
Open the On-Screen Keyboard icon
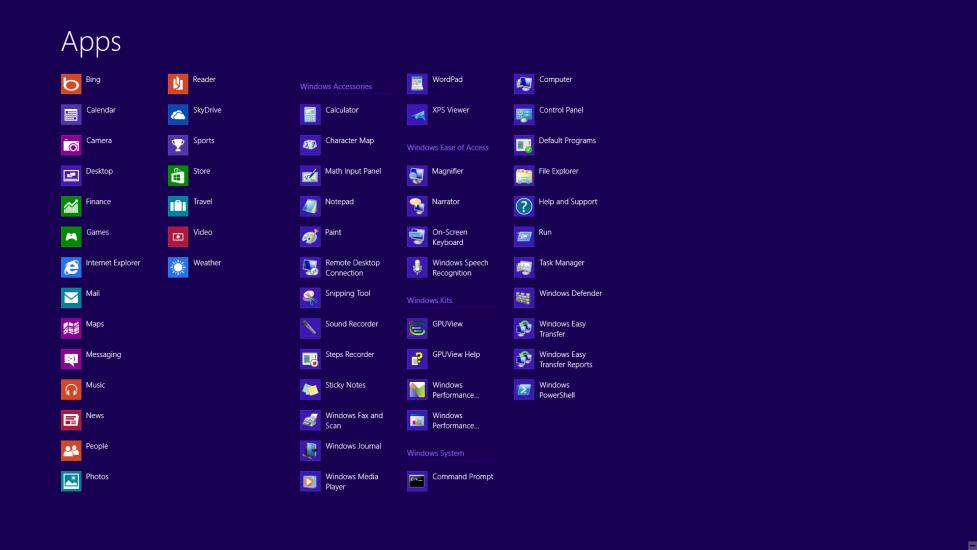(417, 236)
